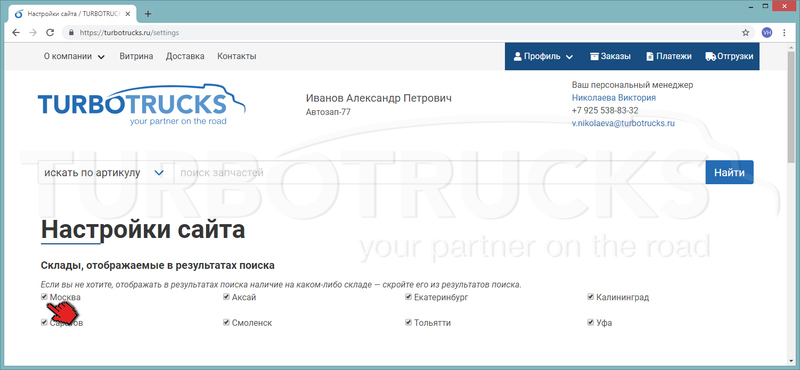
Task: Click the address bar URL
Action: pos(129,32)
